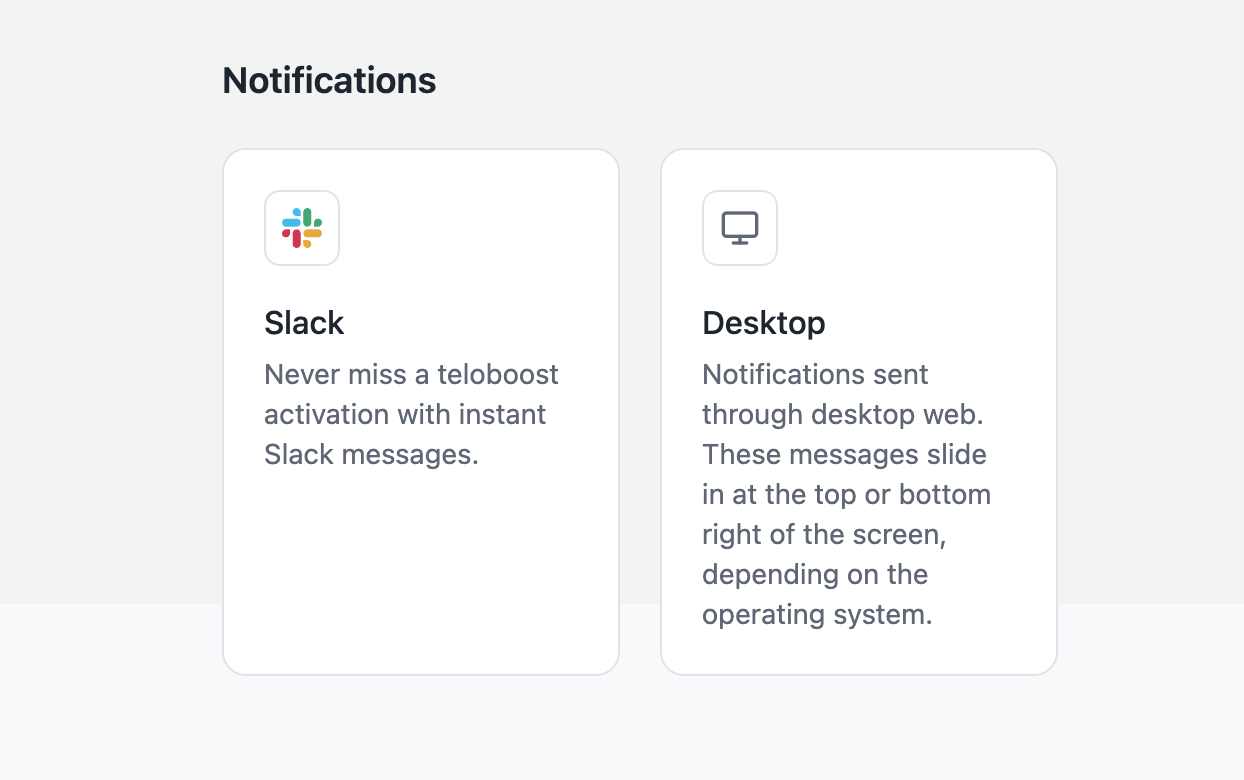Screen dimensions: 1244x780
Task: Click the Slack logo icon
Action: [302, 228]
